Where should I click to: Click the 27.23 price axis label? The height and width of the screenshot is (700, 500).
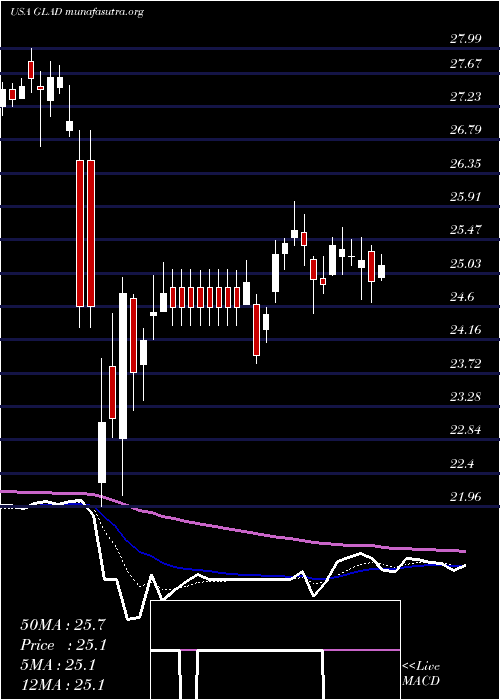click(465, 97)
